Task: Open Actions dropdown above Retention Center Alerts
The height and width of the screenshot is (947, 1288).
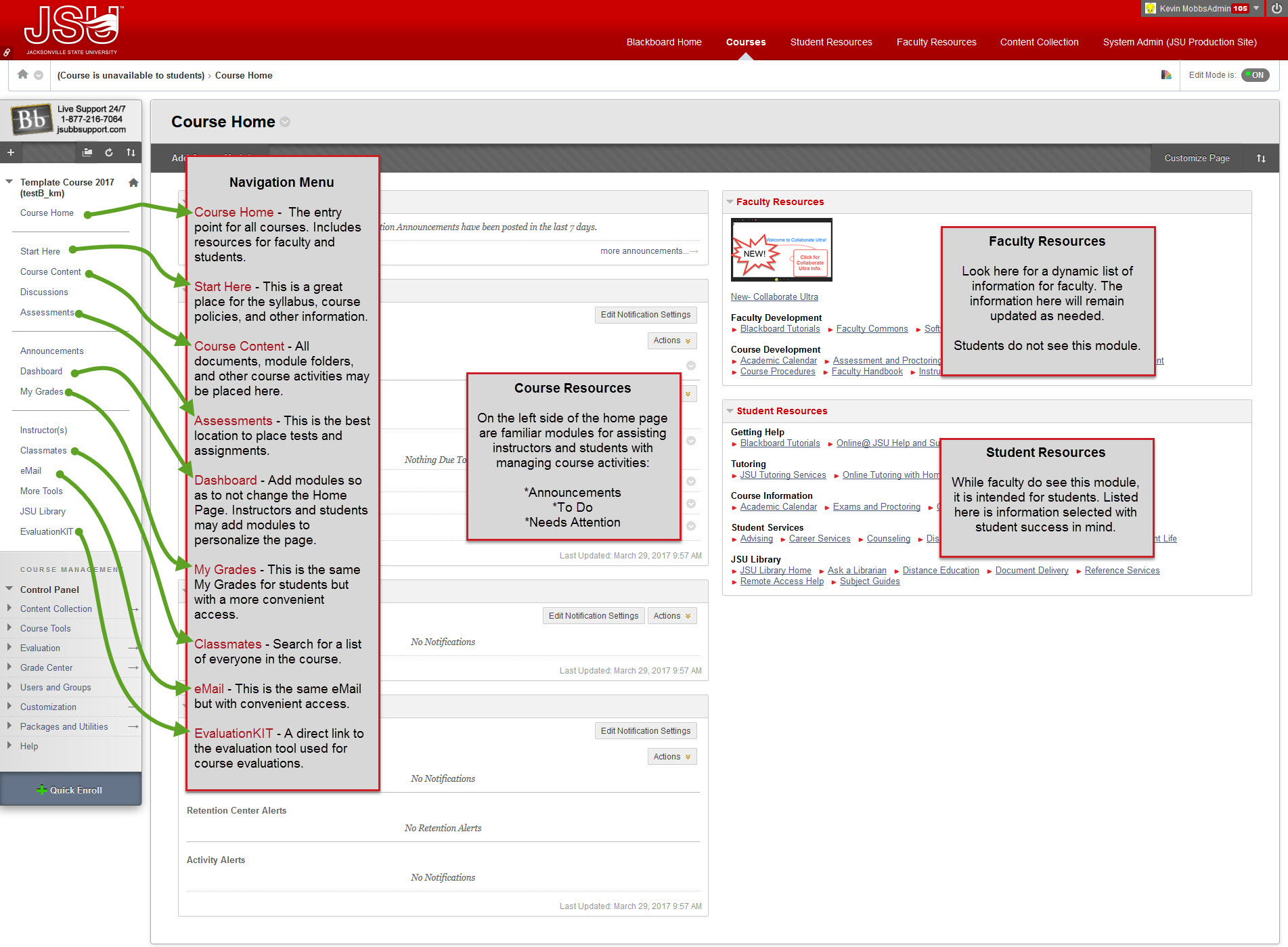Action: pos(672,757)
